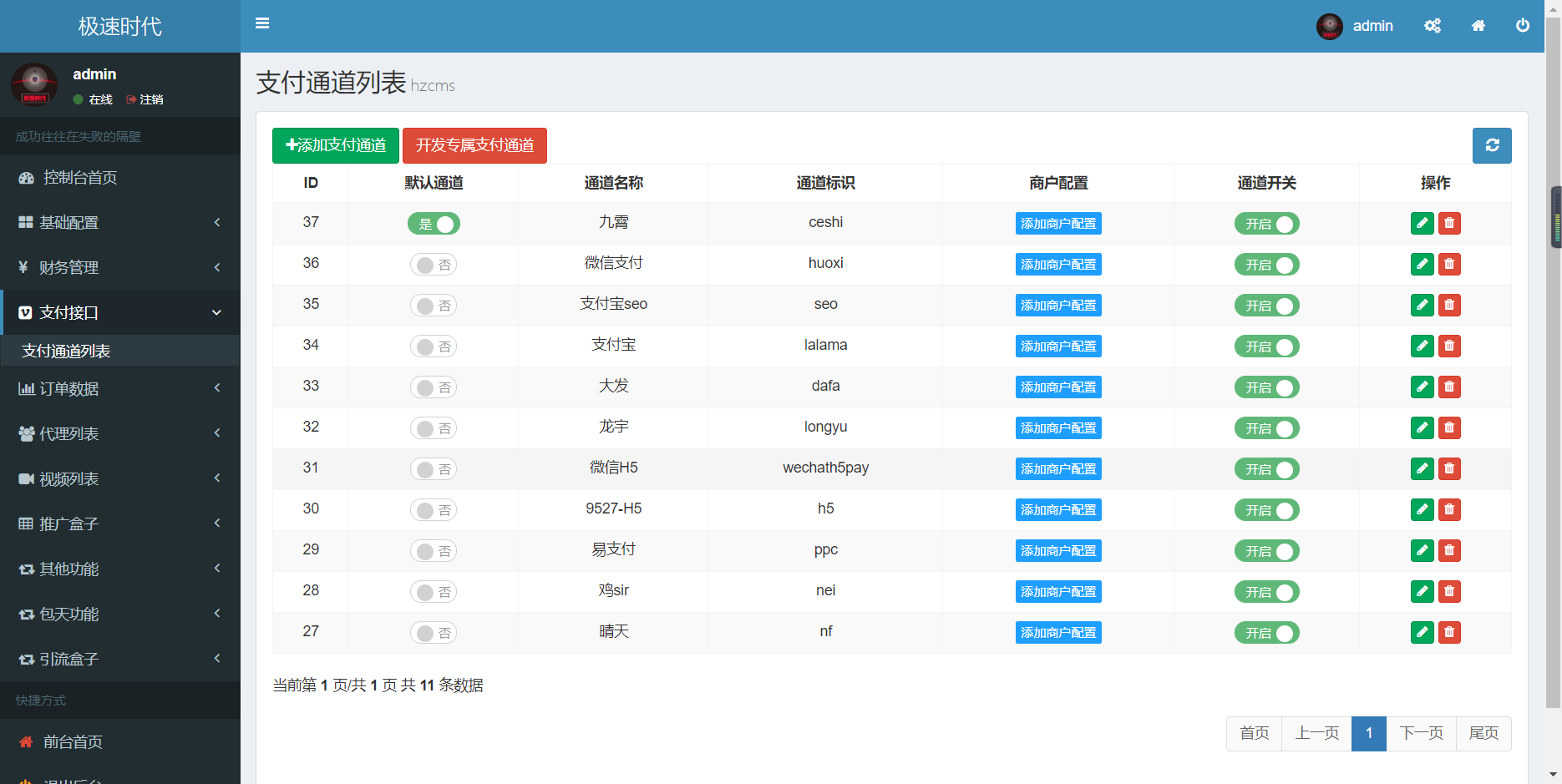The height and width of the screenshot is (784, 1562).
Task: Toggle default channel switch for 九霄
Action: pyautogui.click(x=434, y=224)
